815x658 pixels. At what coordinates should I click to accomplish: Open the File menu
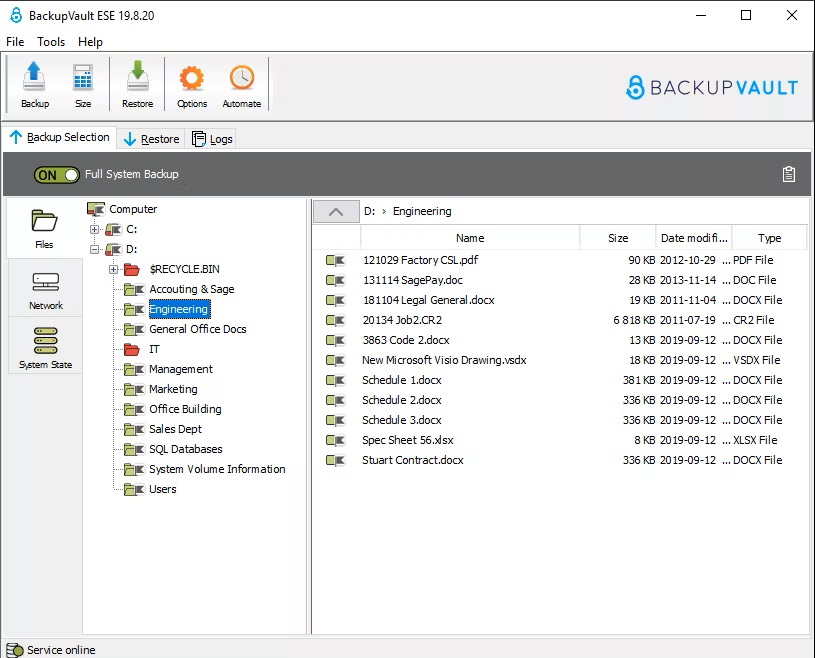(15, 42)
